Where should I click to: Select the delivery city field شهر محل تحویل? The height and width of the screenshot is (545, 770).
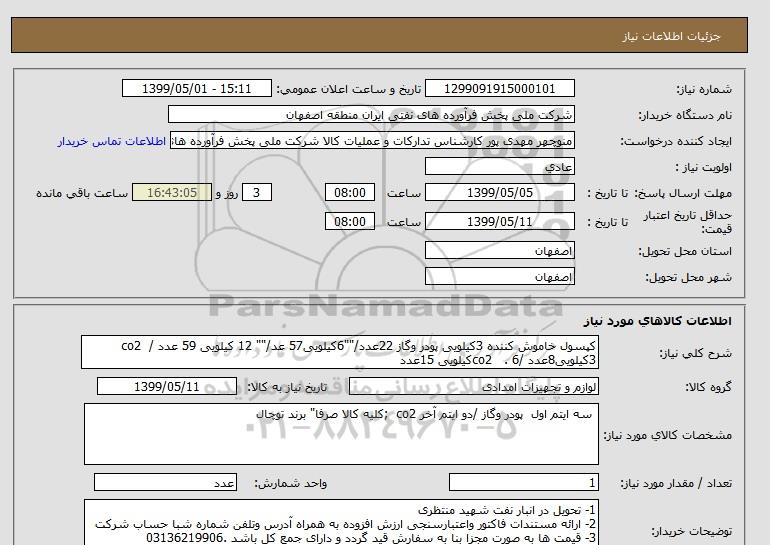(x=499, y=276)
